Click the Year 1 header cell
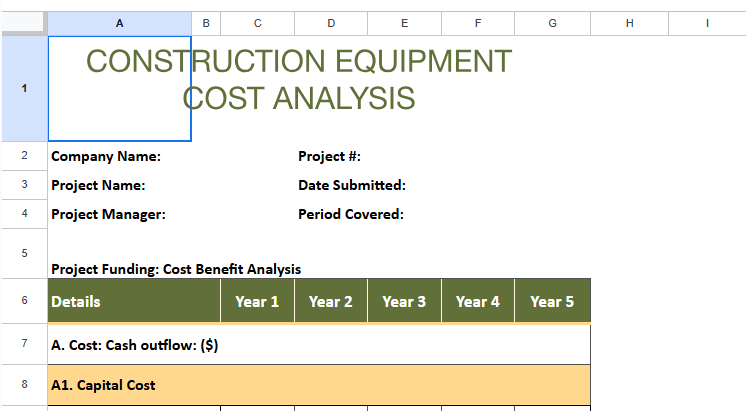This screenshot has width=746, height=411. [x=257, y=301]
